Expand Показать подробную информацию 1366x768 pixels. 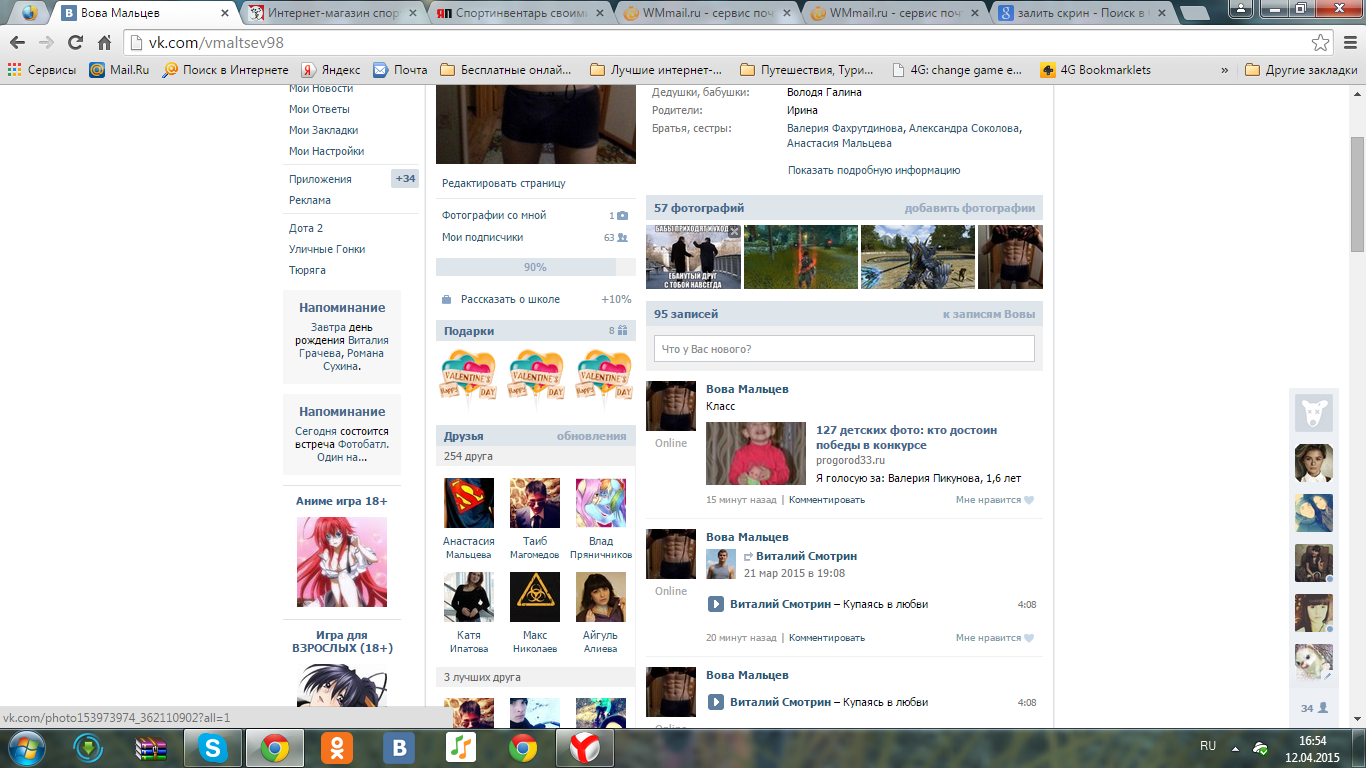874,170
